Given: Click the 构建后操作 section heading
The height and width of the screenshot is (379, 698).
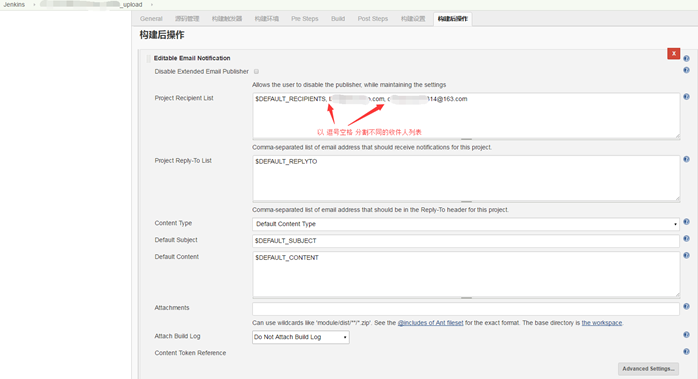Looking at the screenshot, I should [x=162, y=35].
